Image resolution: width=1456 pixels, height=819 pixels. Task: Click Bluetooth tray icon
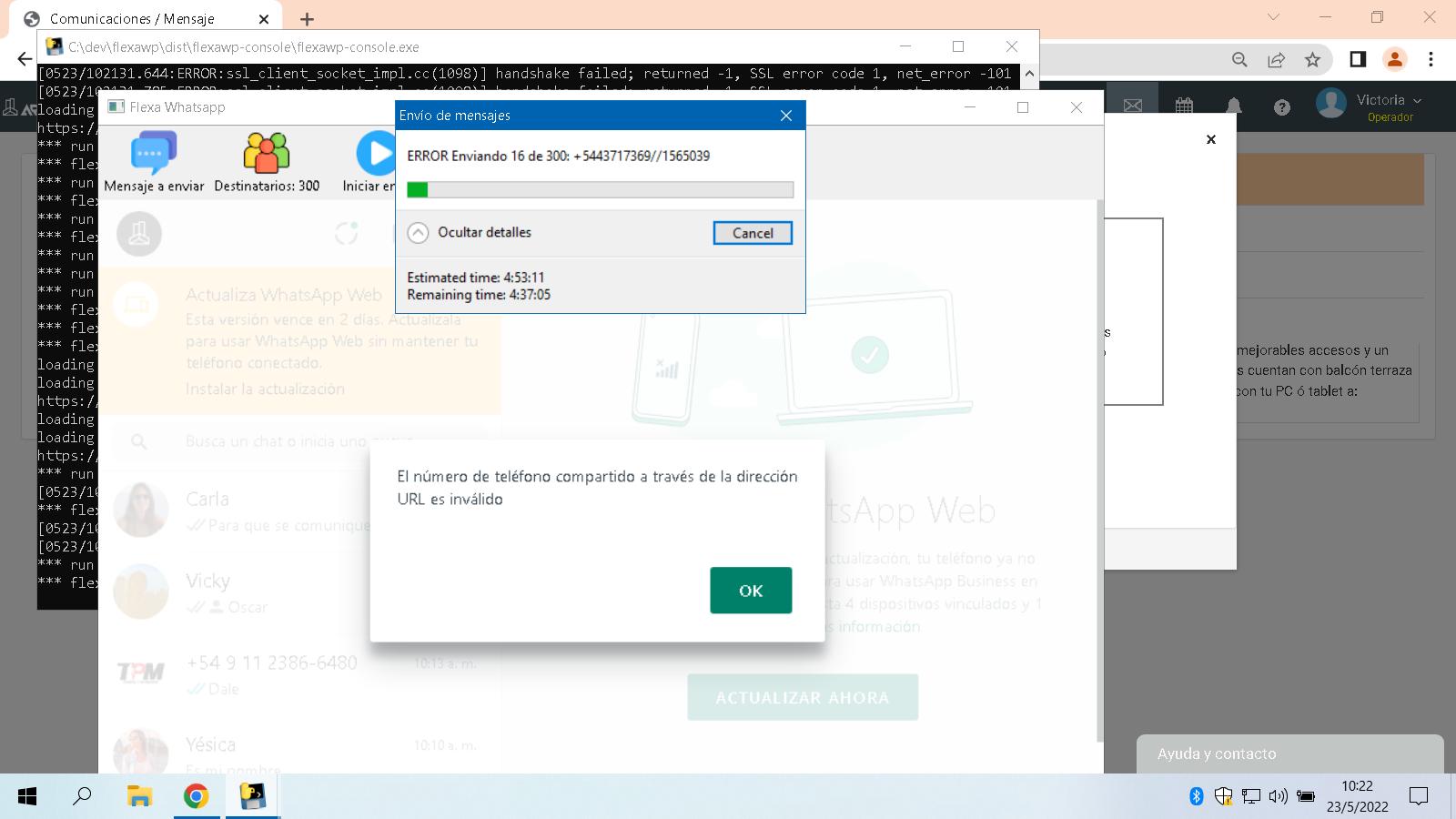point(1197,796)
